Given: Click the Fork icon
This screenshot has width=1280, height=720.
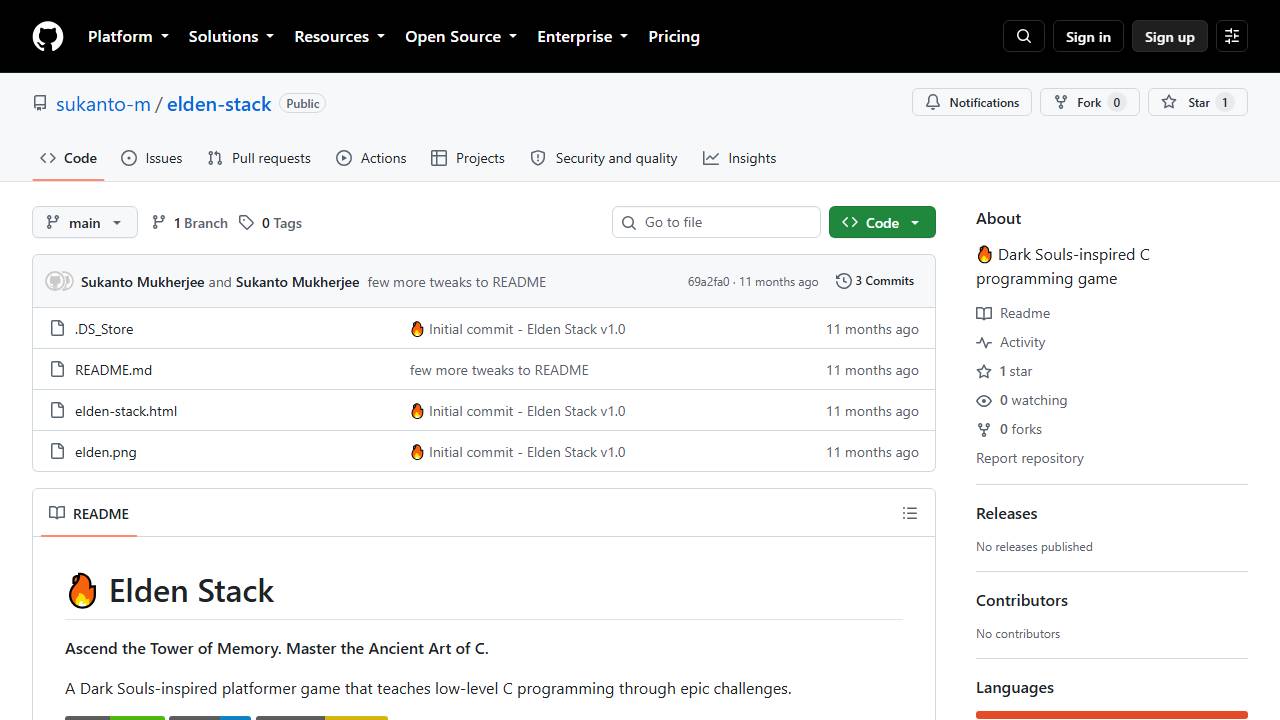Looking at the screenshot, I should [x=1061, y=102].
